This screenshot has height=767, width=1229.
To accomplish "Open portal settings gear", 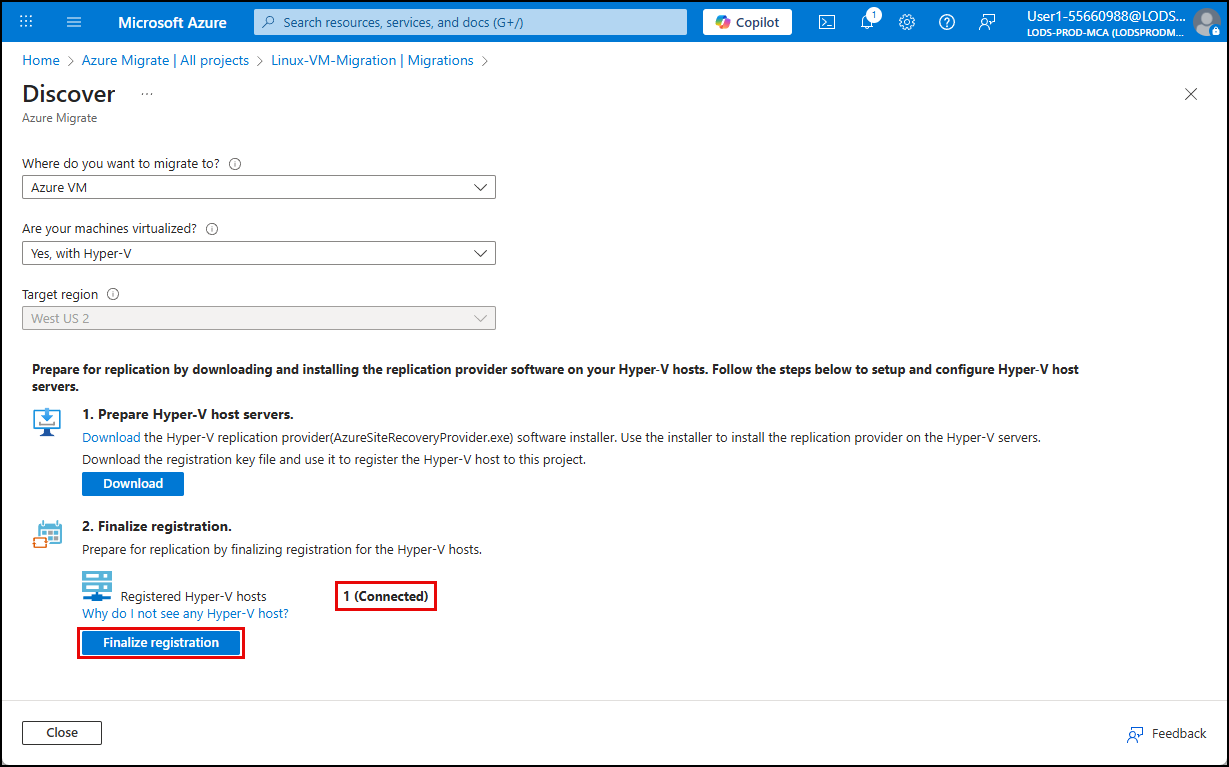I will pyautogui.click(x=907, y=22).
